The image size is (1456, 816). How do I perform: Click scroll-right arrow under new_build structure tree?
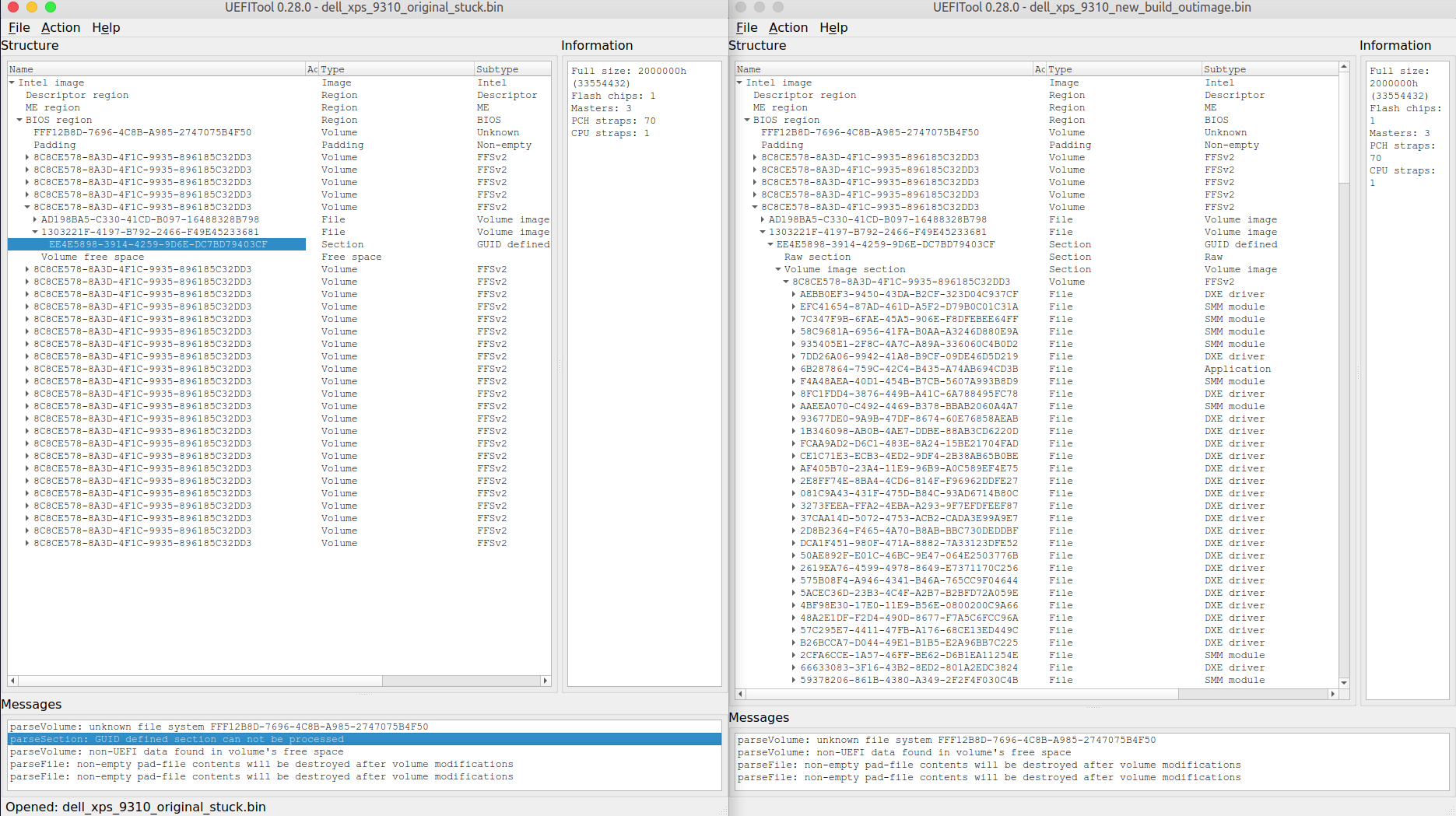(x=1333, y=694)
